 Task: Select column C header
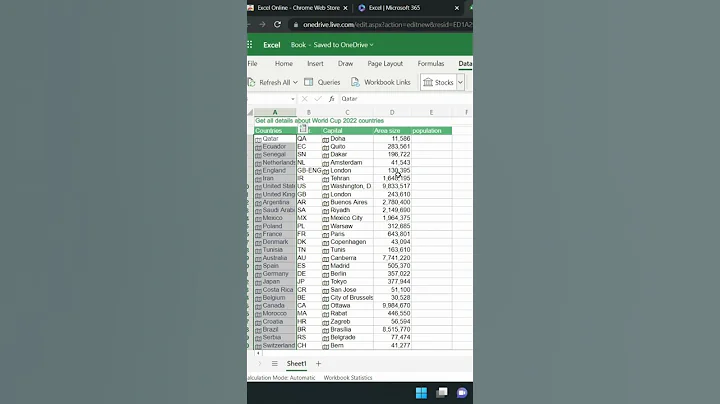tap(347, 112)
